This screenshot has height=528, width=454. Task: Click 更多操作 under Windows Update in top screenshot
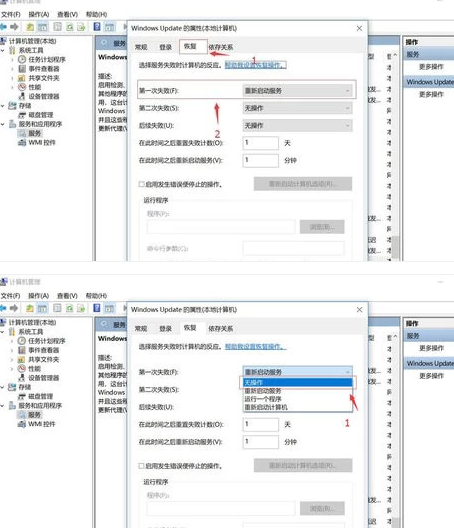(x=431, y=94)
